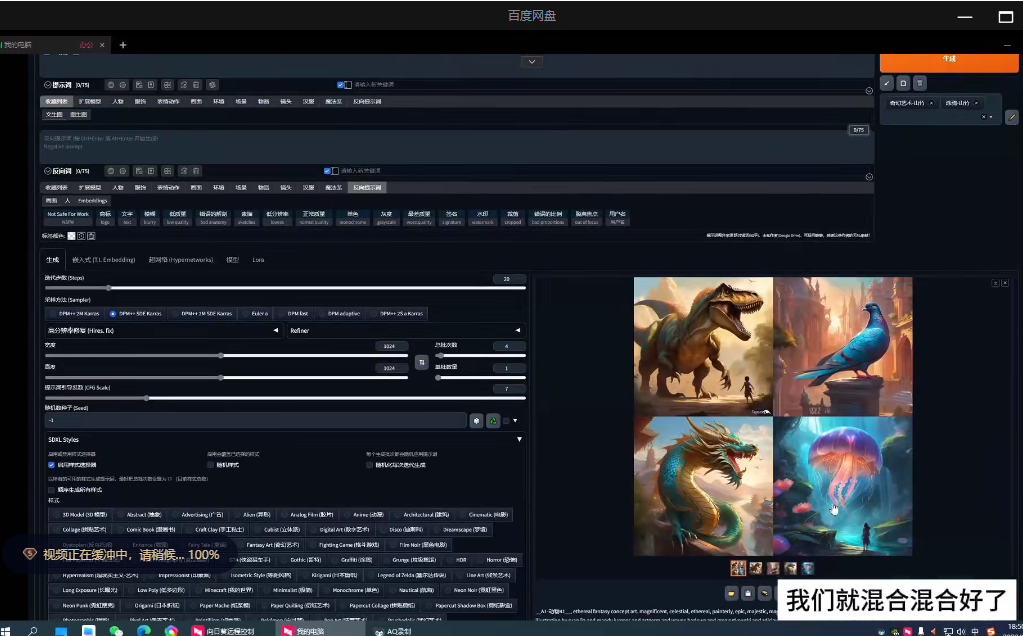Enable the Anime style checkbox

363,515
